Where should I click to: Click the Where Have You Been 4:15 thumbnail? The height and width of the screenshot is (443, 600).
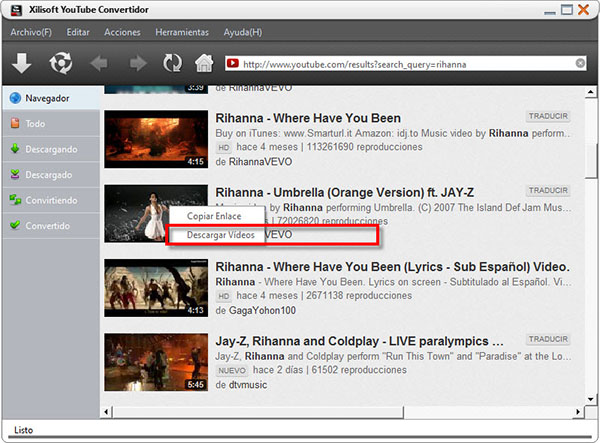156,139
